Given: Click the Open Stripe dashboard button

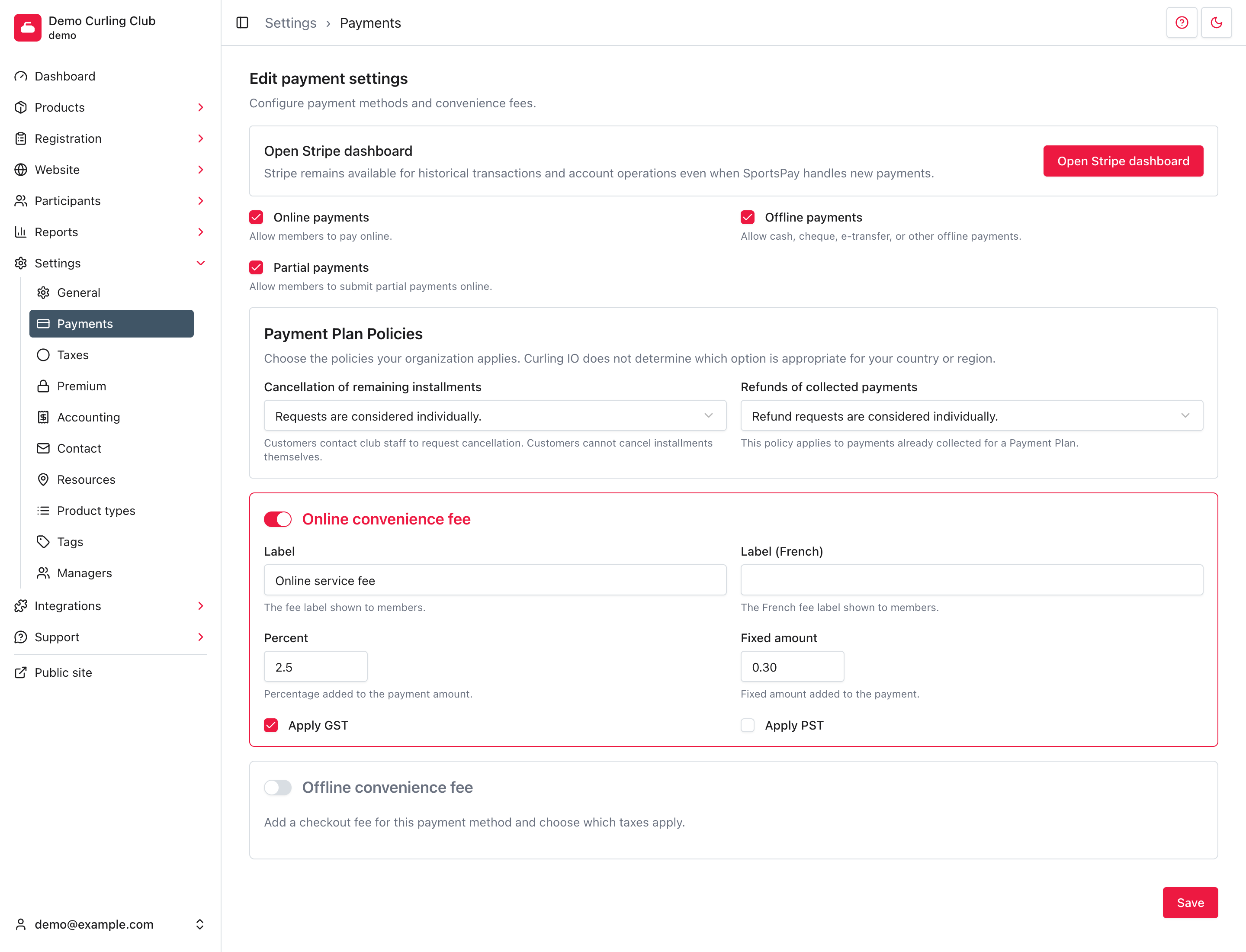Looking at the screenshot, I should 1123,161.
